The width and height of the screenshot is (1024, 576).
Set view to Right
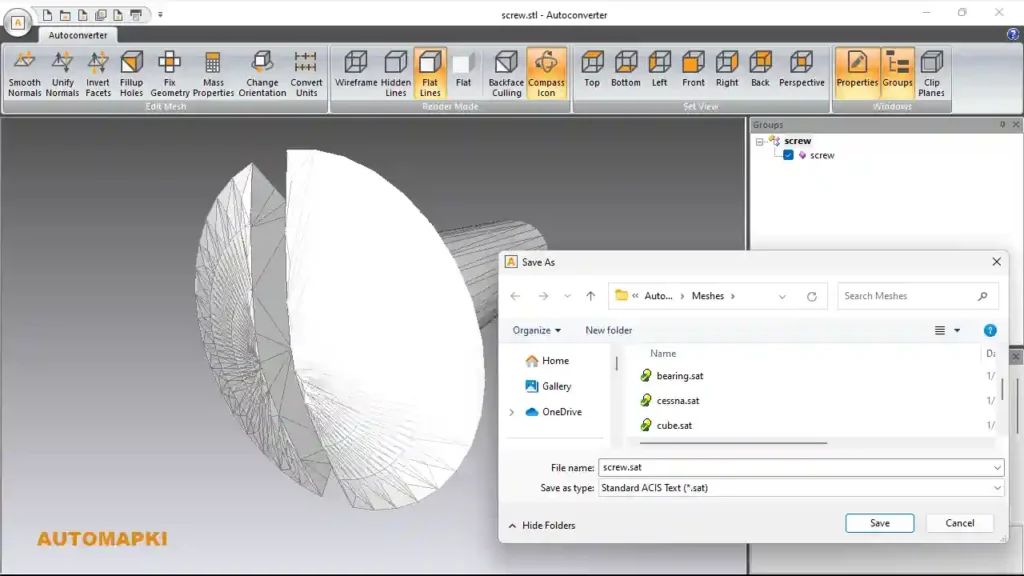coord(727,69)
